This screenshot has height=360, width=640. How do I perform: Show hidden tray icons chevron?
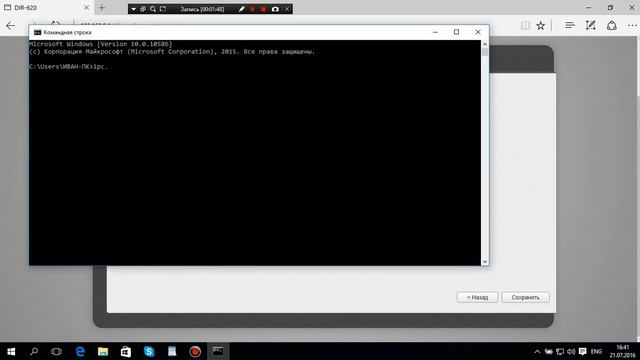point(537,351)
